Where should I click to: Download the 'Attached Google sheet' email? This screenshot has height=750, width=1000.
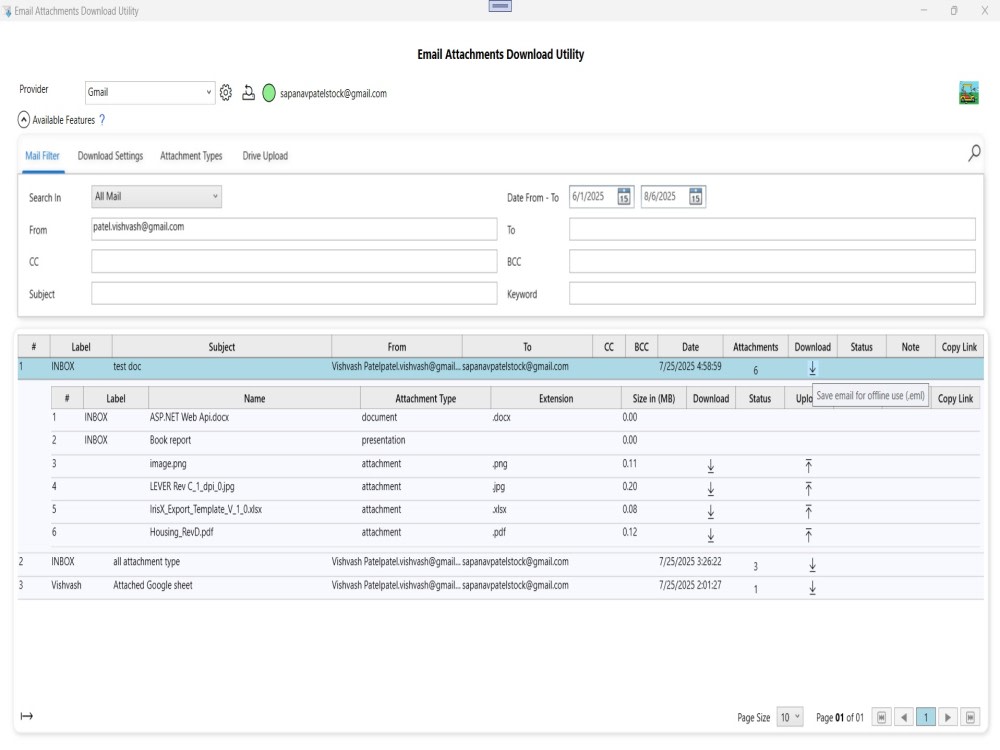pyautogui.click(x=812, y=588)
